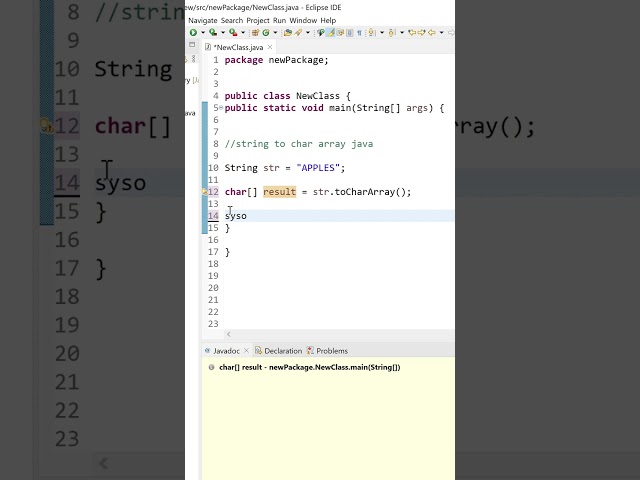Viewport: 640px width, 480px height.
Task: Open the New Java Class dropdown arrow
Action: (275, 33)
